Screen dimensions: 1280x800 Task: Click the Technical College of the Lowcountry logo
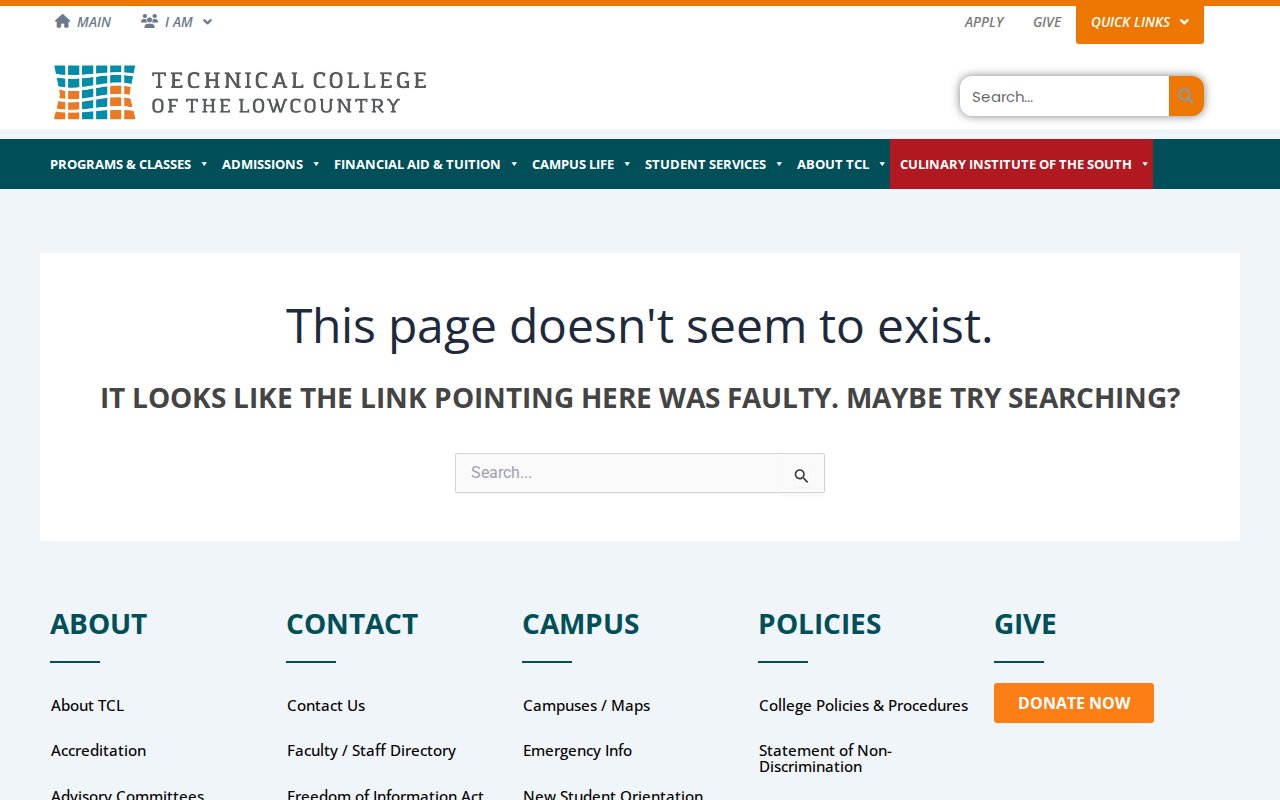tap(240, 93)
